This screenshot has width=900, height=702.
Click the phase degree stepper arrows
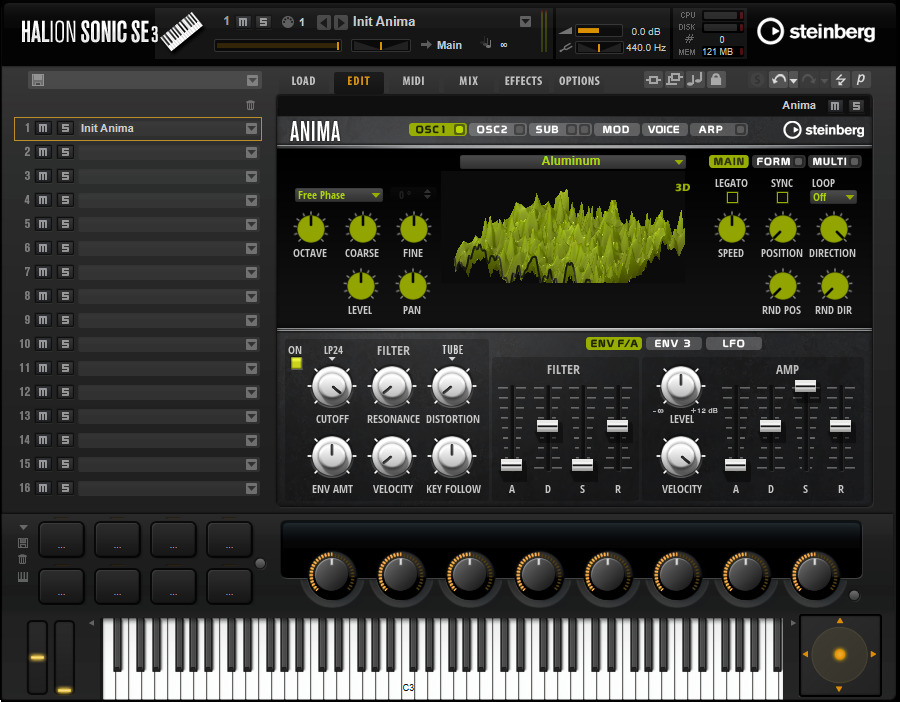(428, 195)
